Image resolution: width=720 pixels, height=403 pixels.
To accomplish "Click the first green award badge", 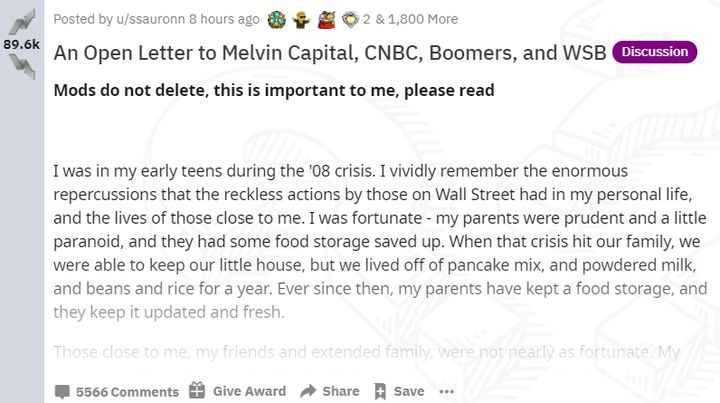I will point(276,19).
